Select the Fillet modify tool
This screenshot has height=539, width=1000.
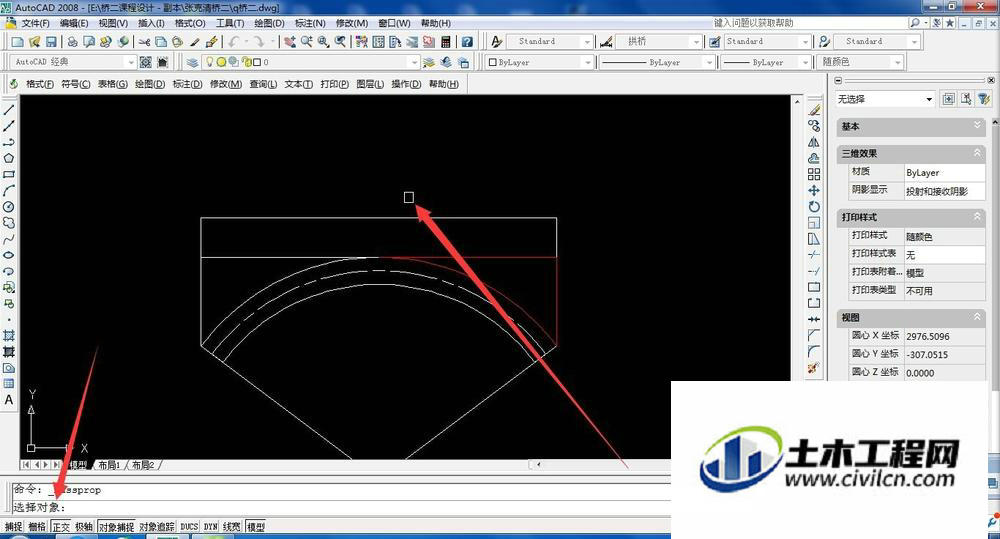pos(814,351)
